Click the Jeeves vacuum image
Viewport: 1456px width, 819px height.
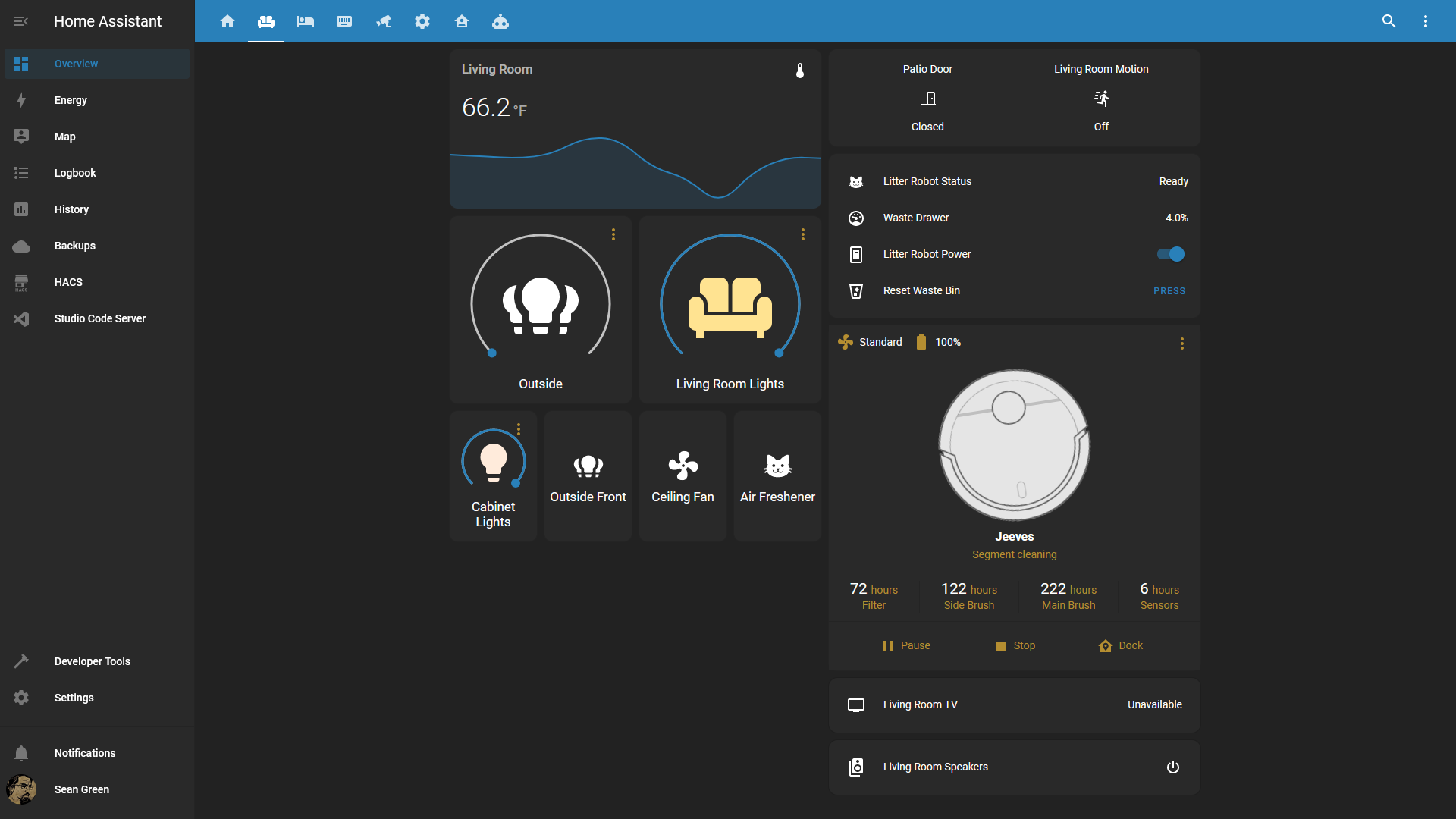(x=1015, y=445)
